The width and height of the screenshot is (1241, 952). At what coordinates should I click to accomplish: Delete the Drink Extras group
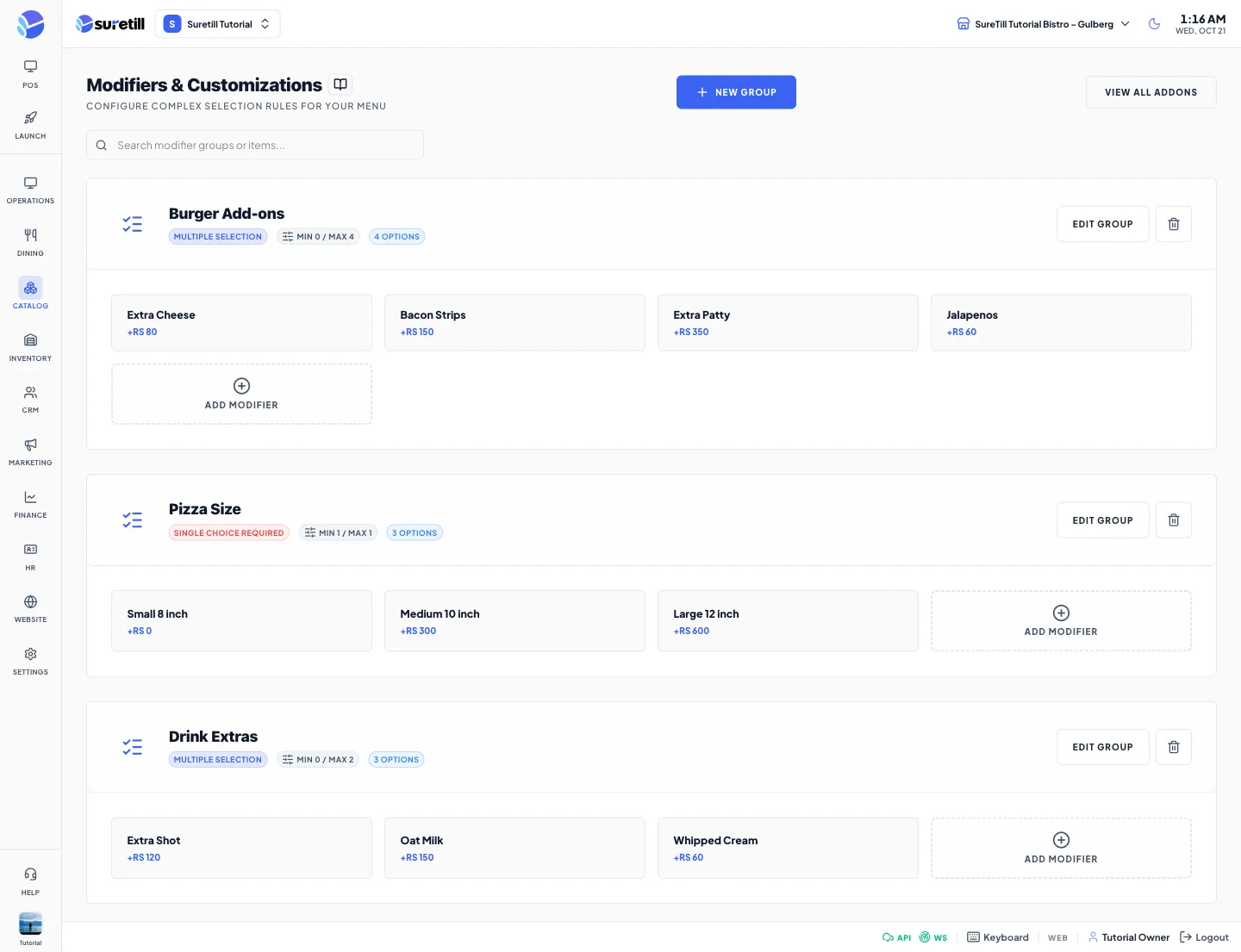click(1173, 747)
